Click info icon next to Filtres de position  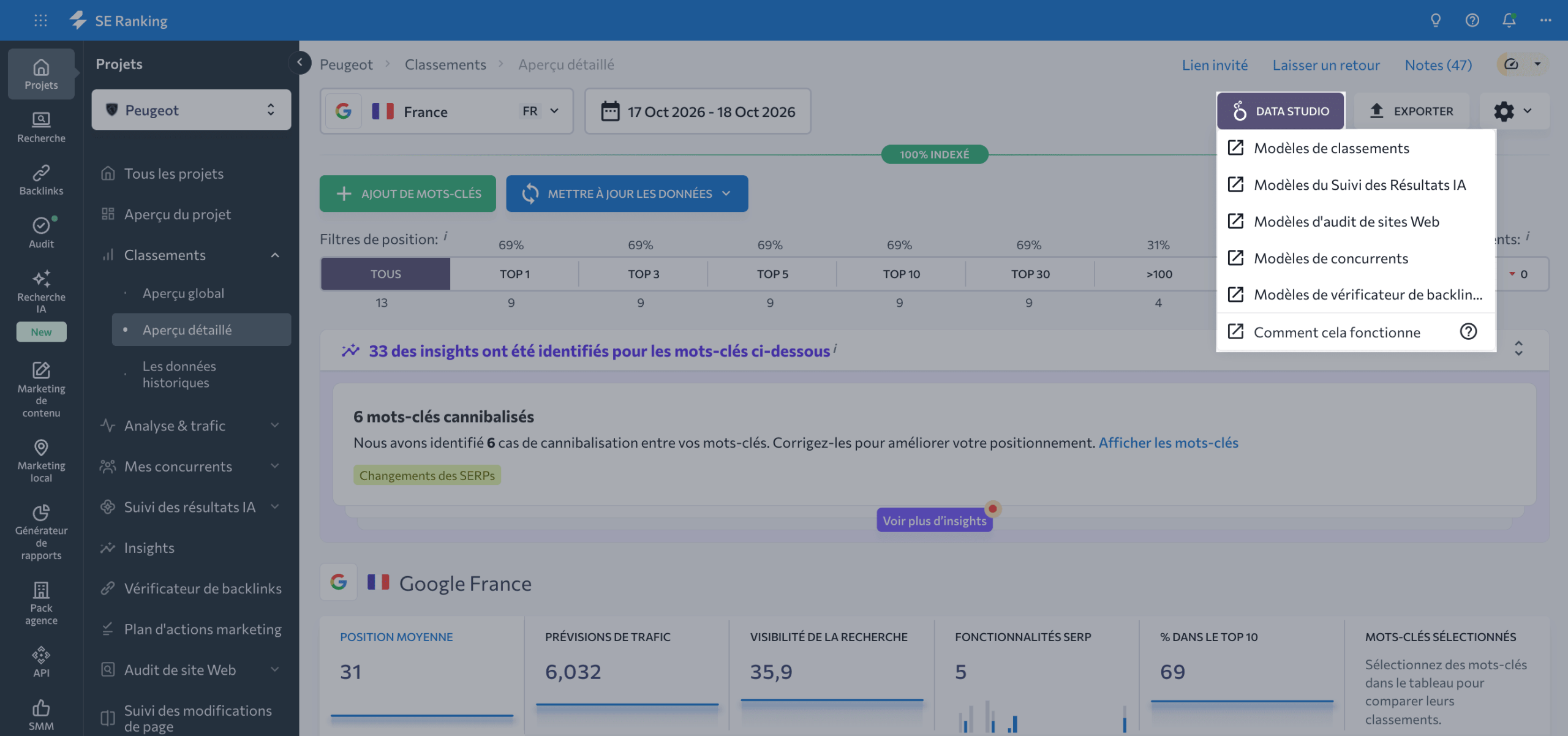(x=446, y=235)
